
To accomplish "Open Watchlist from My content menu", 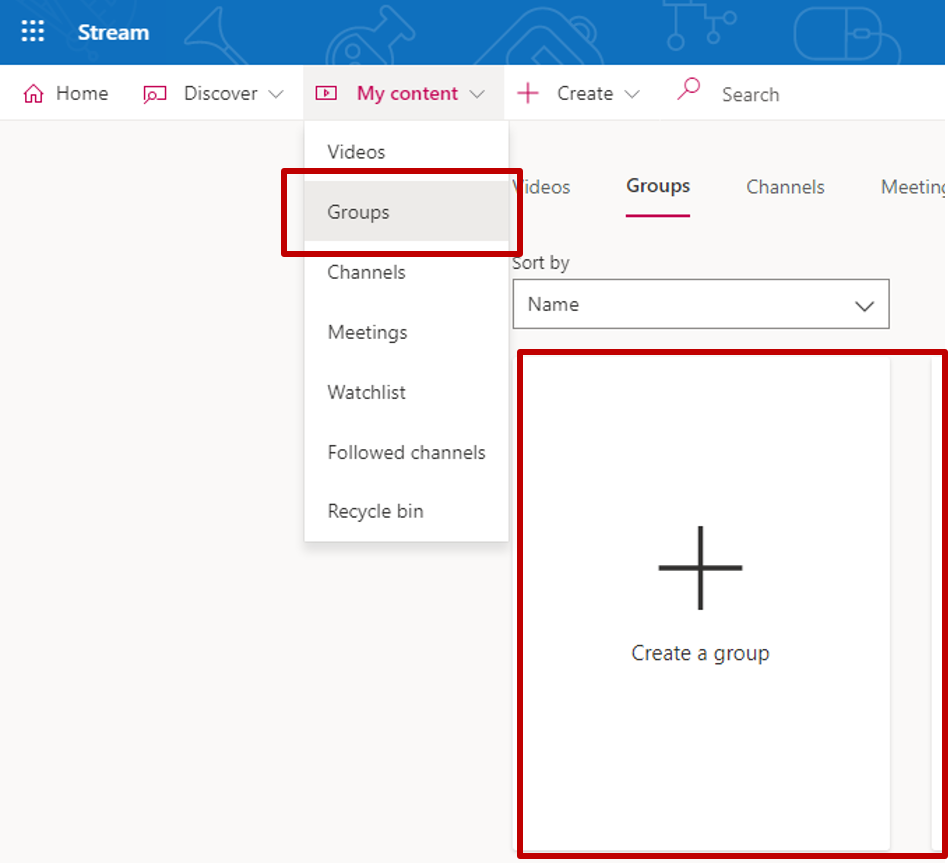I will [366, 392].
